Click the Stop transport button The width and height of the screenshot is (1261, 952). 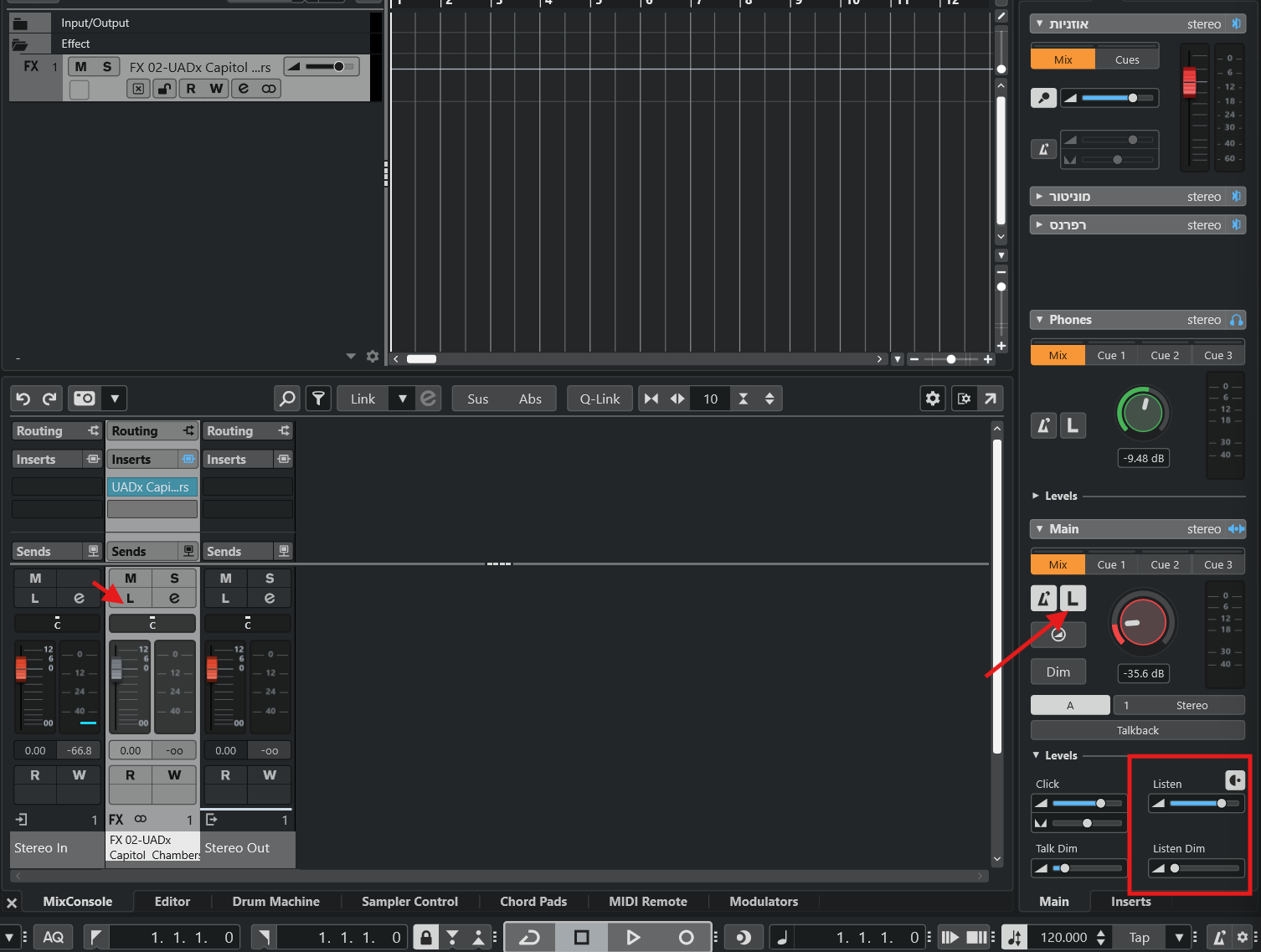point(581,937)
